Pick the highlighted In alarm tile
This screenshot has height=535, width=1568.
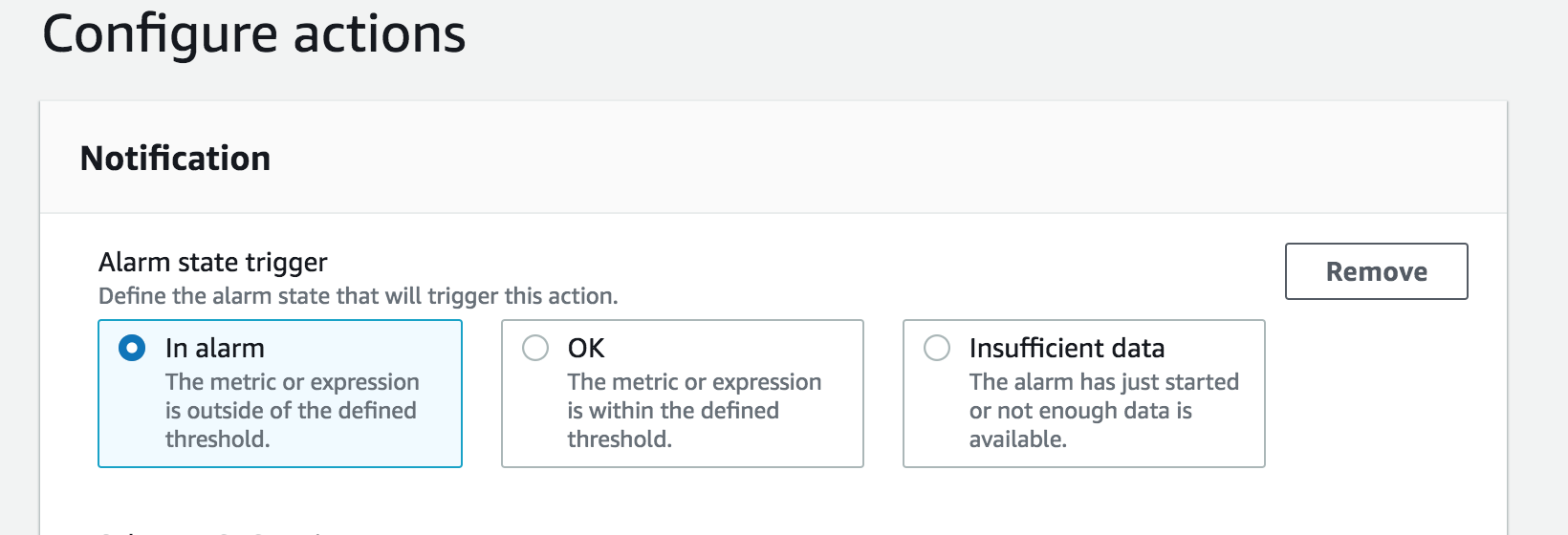280,394
